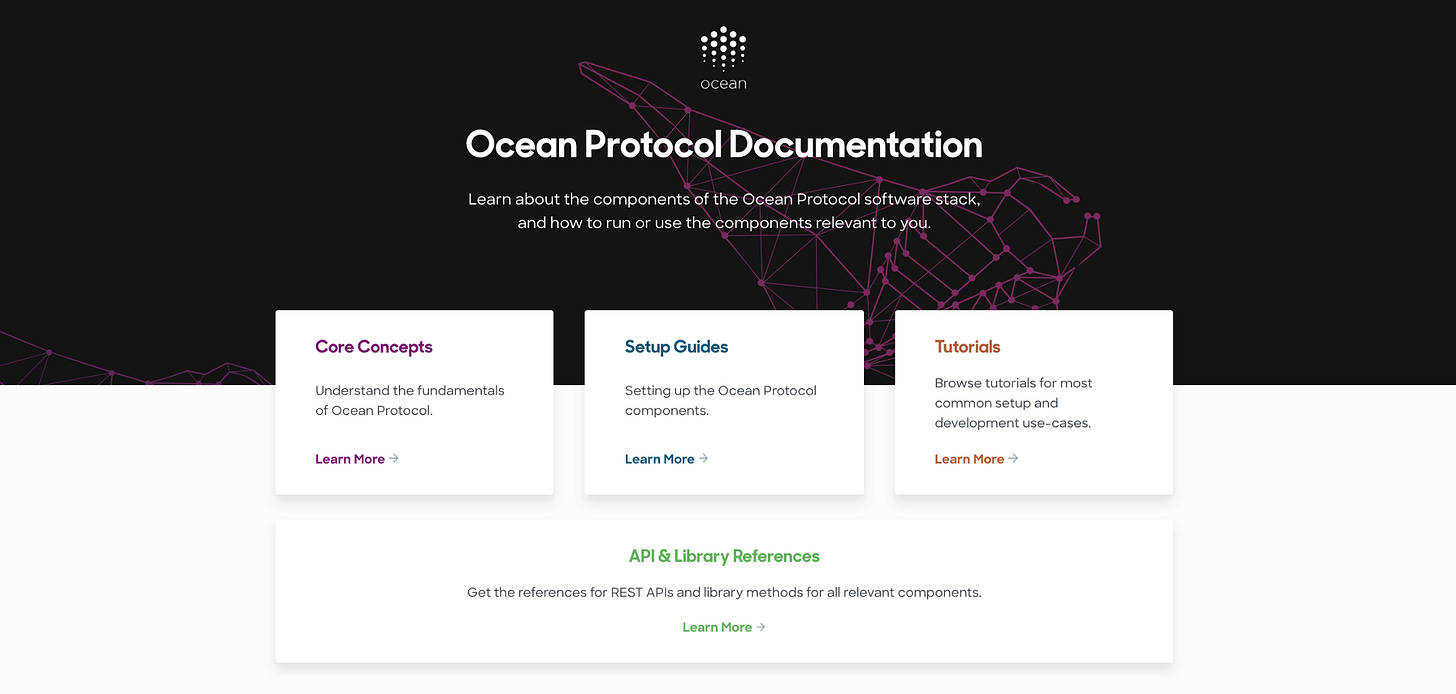Click Learn More under Setup Guides

tap(660, 459)
